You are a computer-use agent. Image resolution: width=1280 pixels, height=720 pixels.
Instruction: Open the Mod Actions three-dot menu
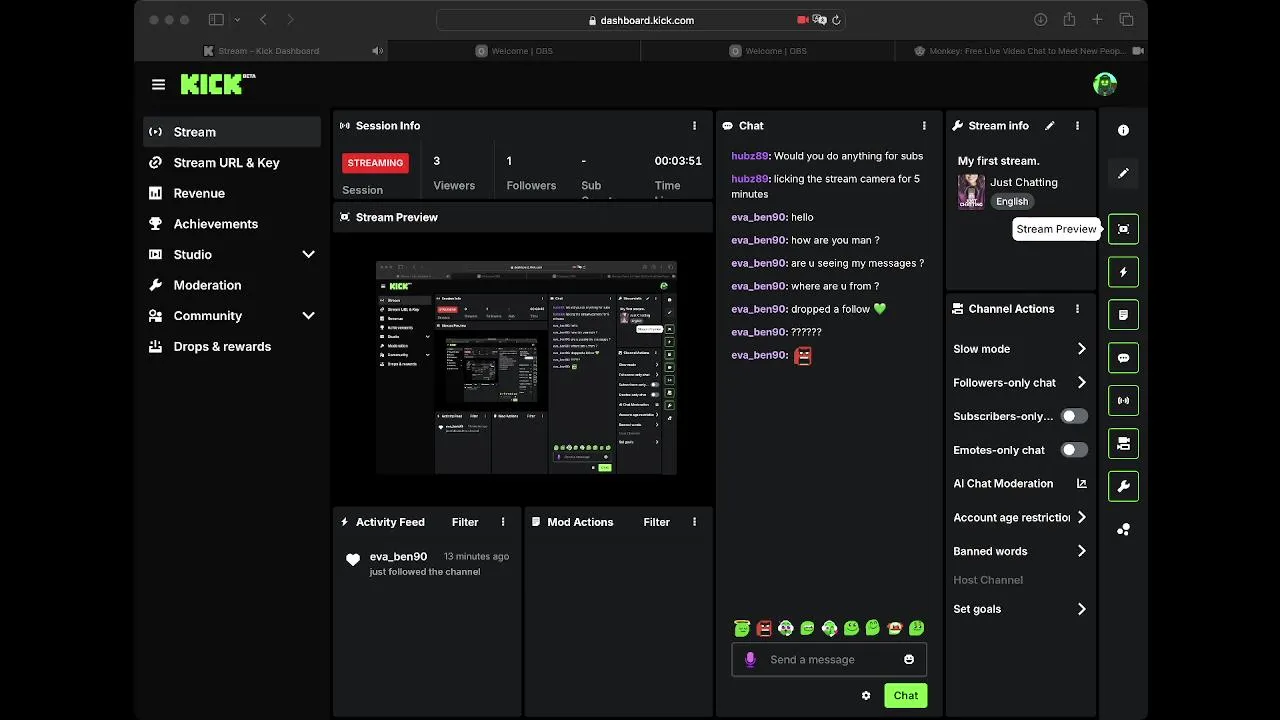coord(694,522)
